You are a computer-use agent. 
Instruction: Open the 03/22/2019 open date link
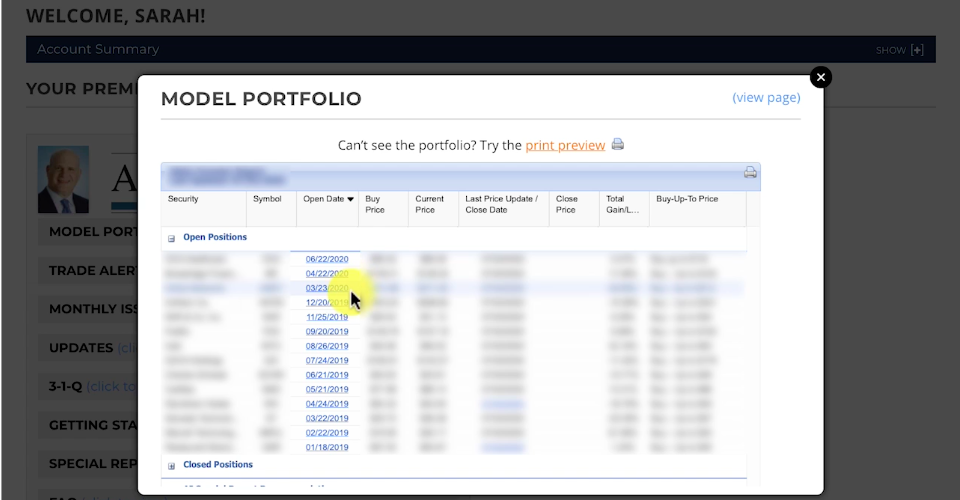coord(327,419)
